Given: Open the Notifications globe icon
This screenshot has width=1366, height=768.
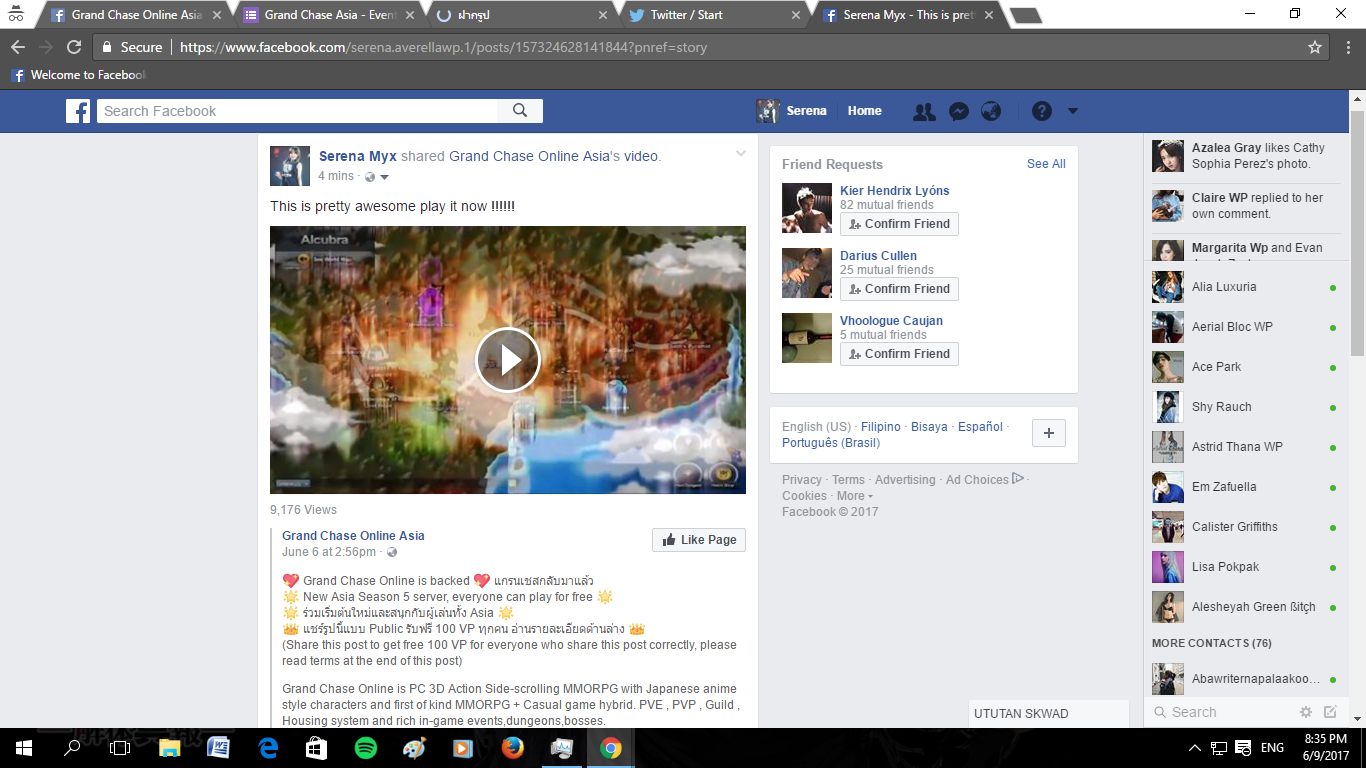Looking at the screenshot, I should pos(991,111).
